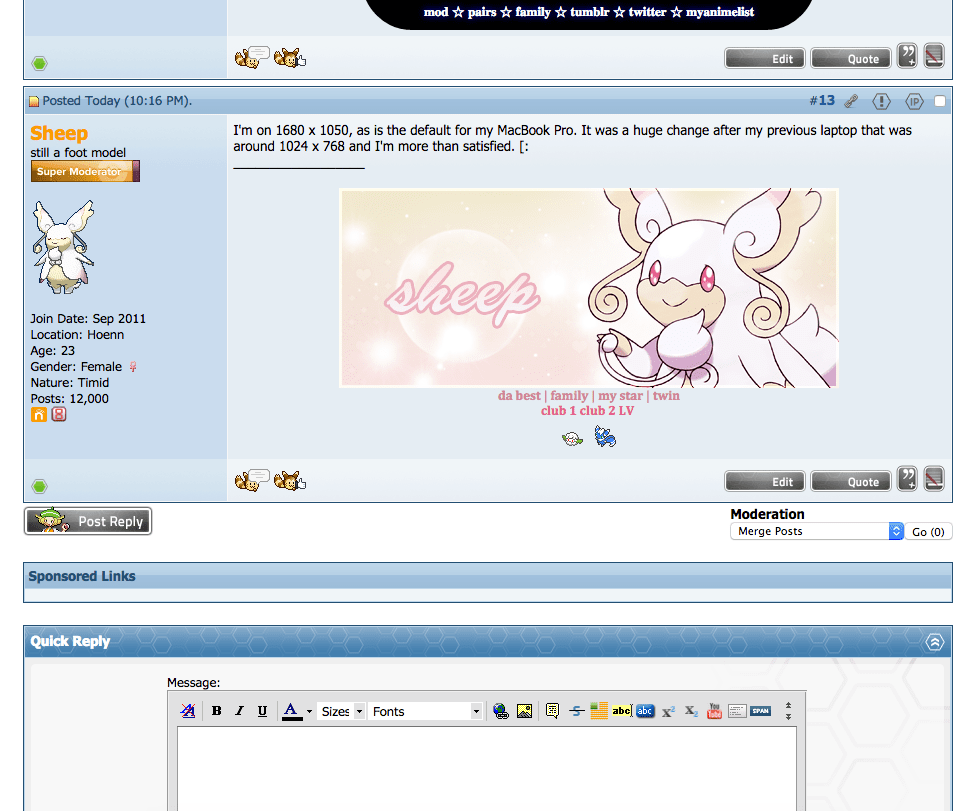969x811 pixels.
Task: Click the YouTube embed icon
Action: pyautogui.click(x=714, y=711)
